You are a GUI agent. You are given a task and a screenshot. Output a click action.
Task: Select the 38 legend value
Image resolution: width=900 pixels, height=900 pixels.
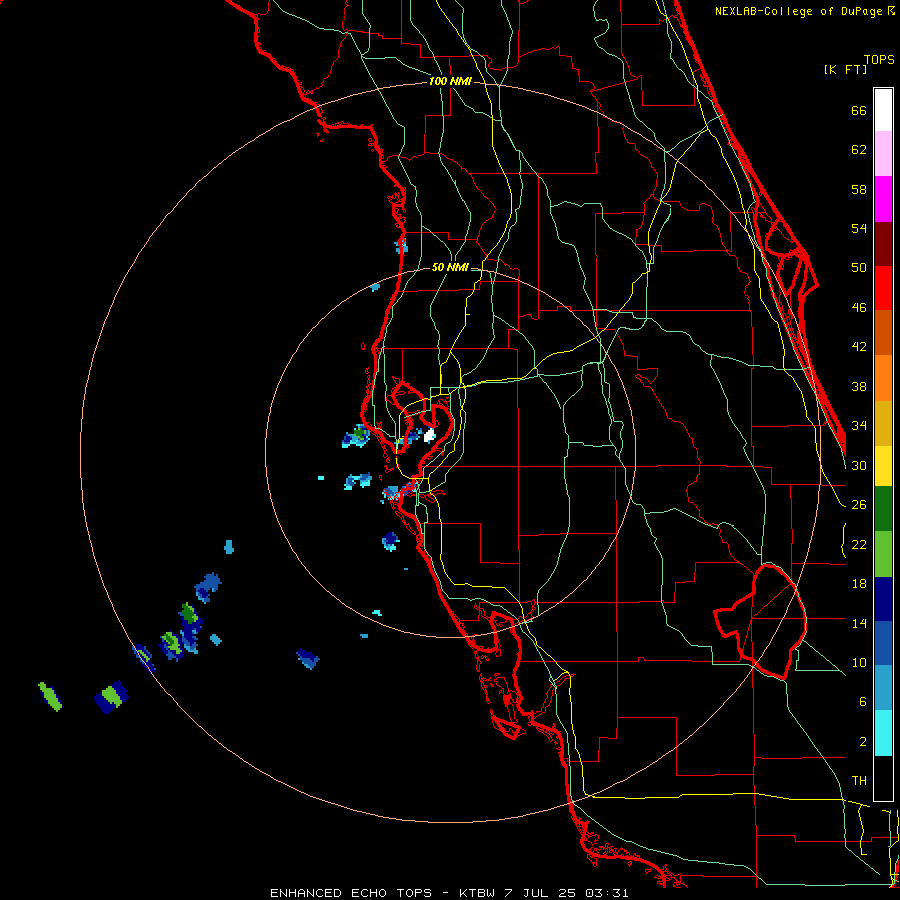859,386
